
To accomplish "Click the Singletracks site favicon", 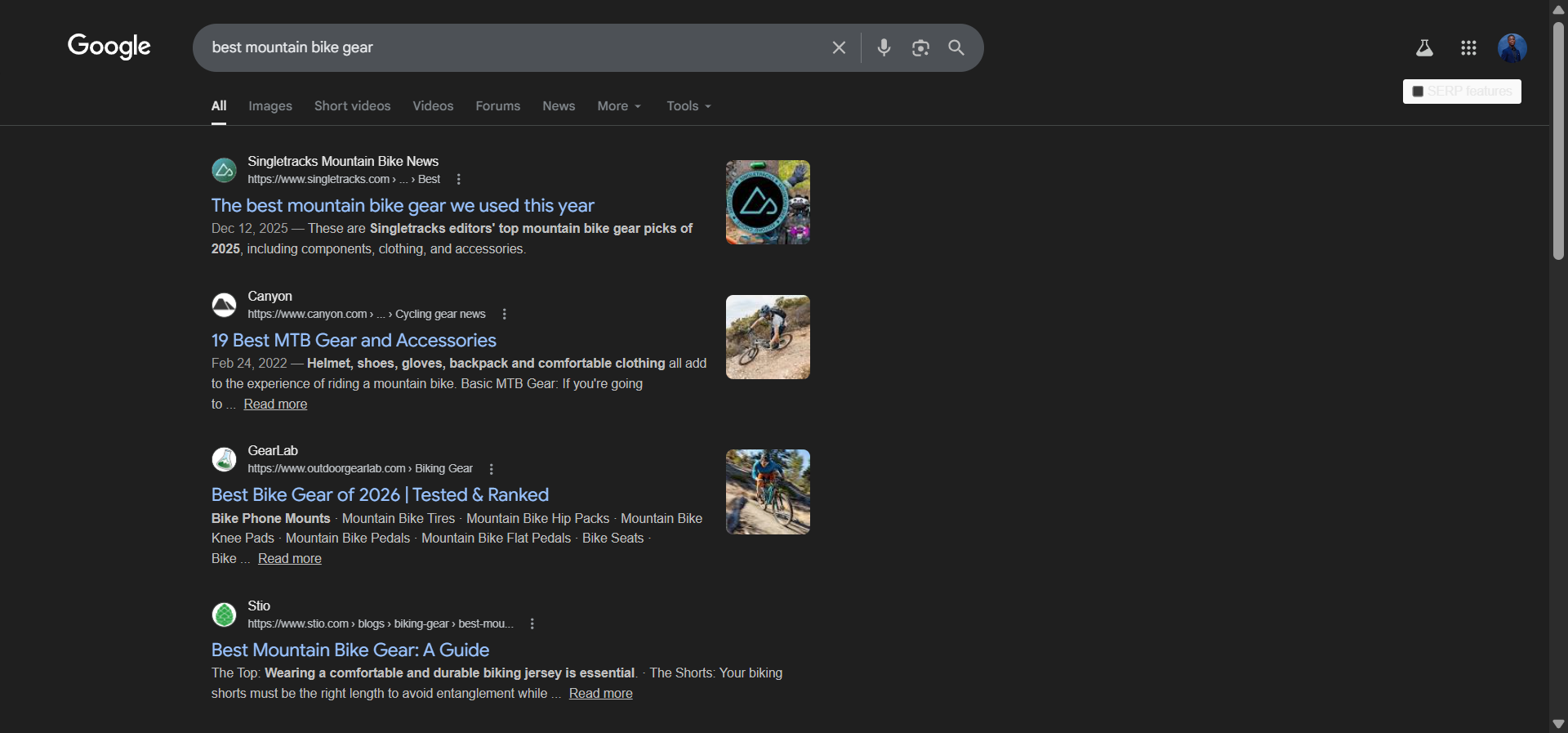I will coord(224,170).
